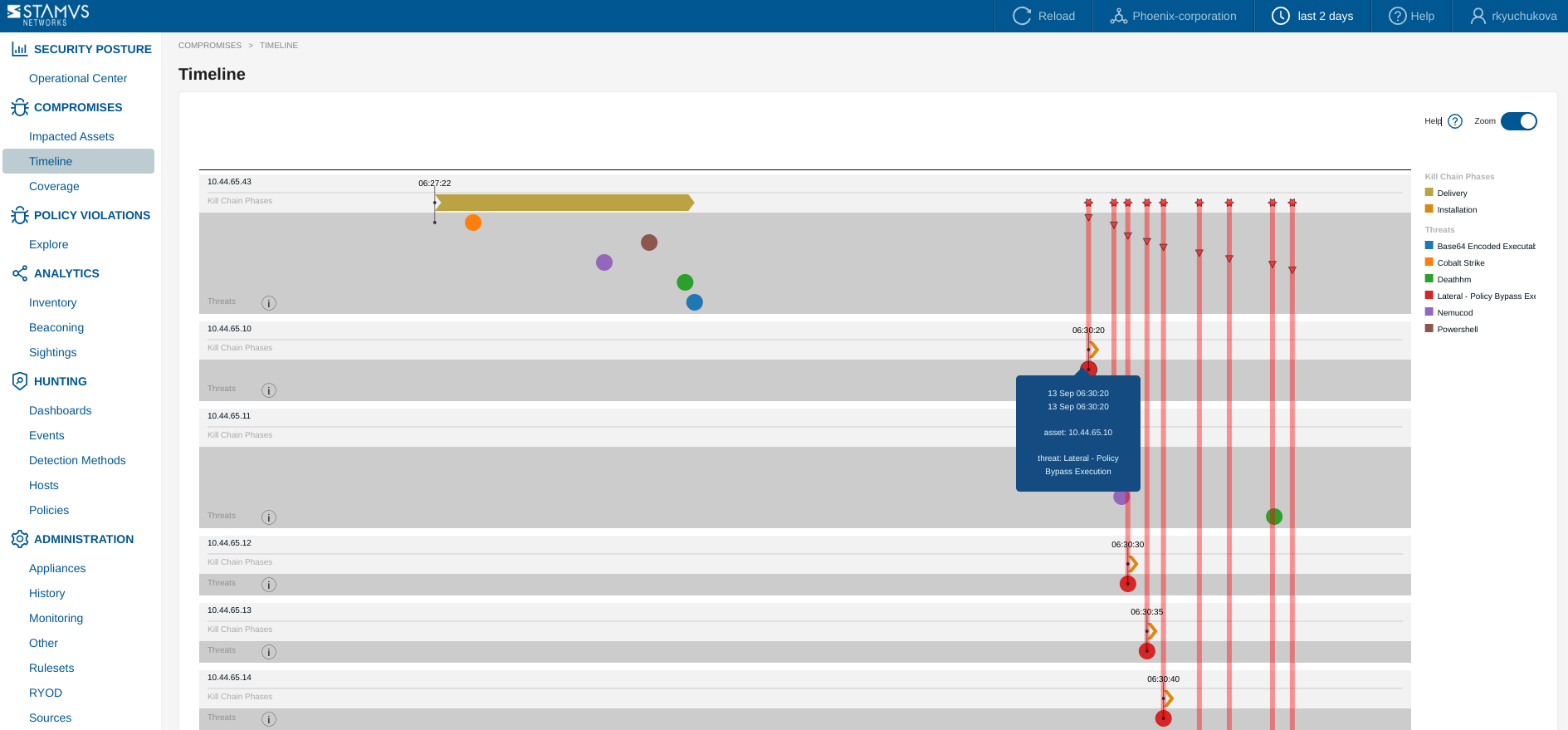Screen dimensions: 1568x730
Task: Go to the Coverage page
Action: (54, 186)
